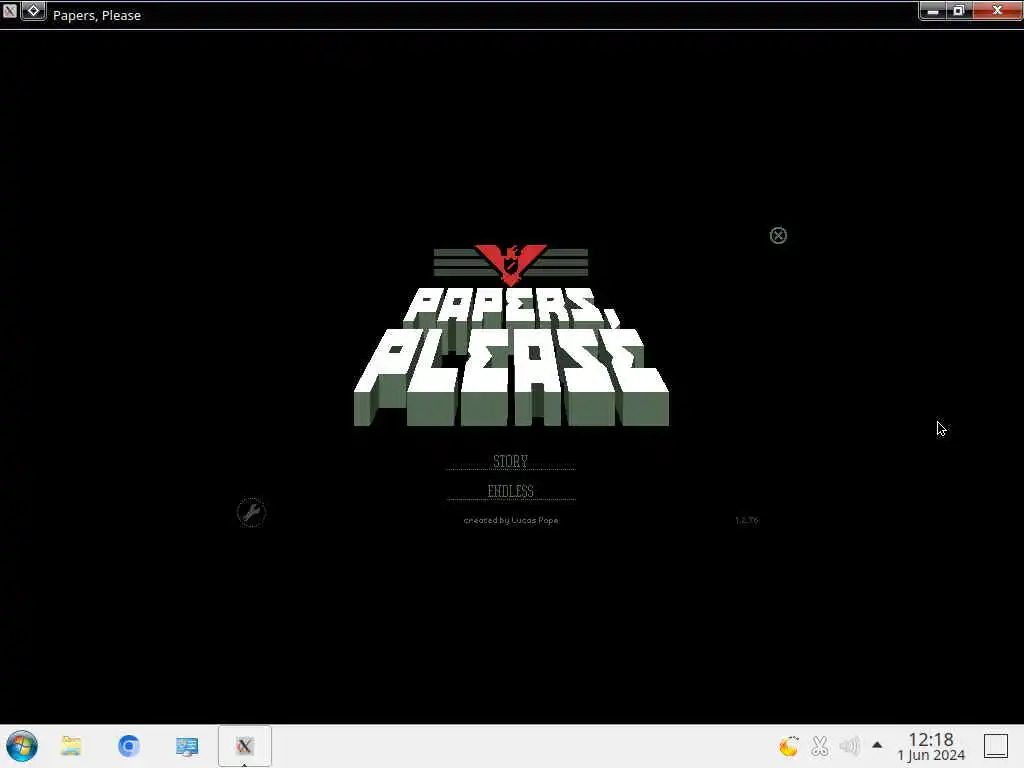
Task: Click the moon weather tray icon
Action: [789, 746]
